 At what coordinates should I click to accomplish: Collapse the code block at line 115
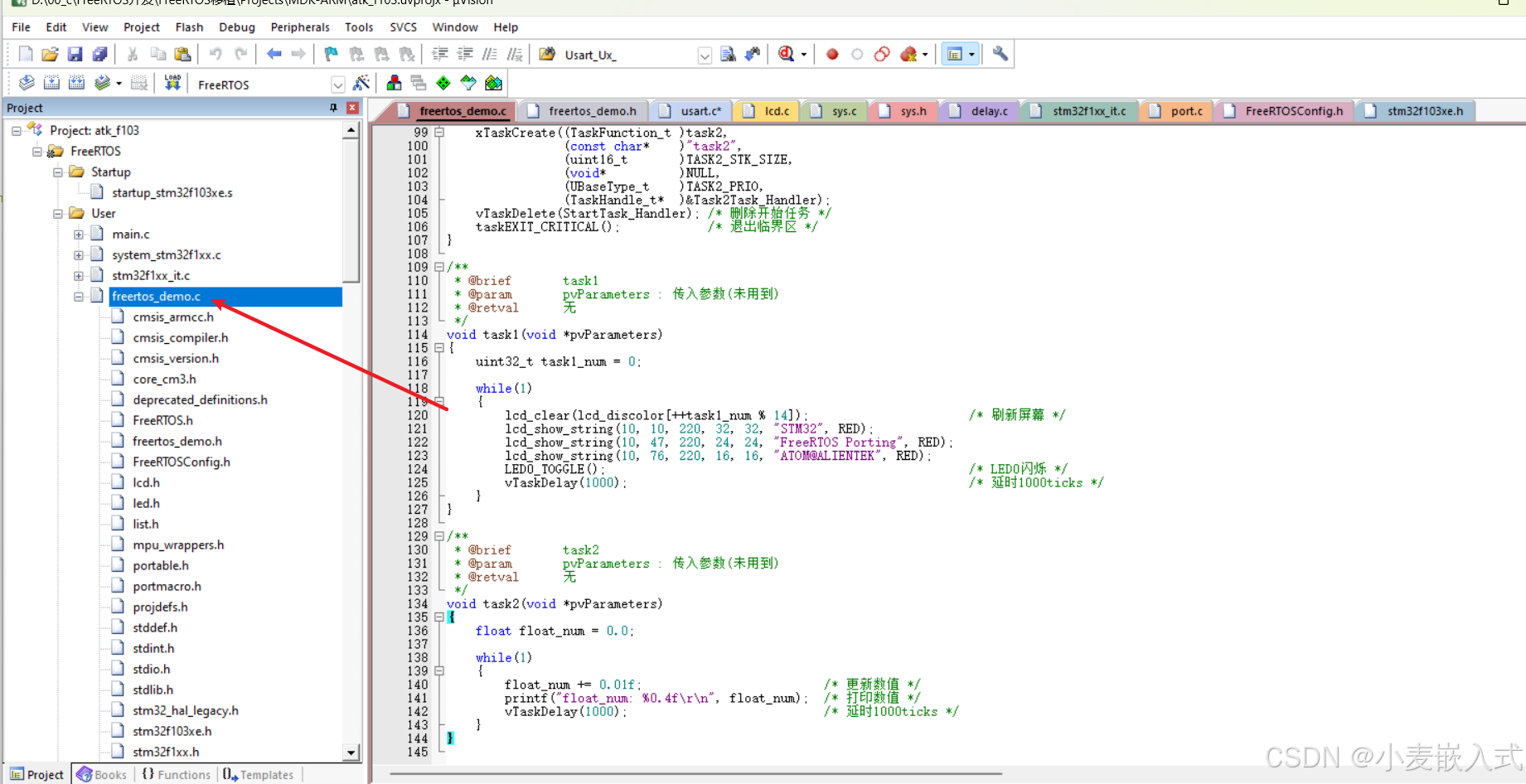(x=438, y=348)
